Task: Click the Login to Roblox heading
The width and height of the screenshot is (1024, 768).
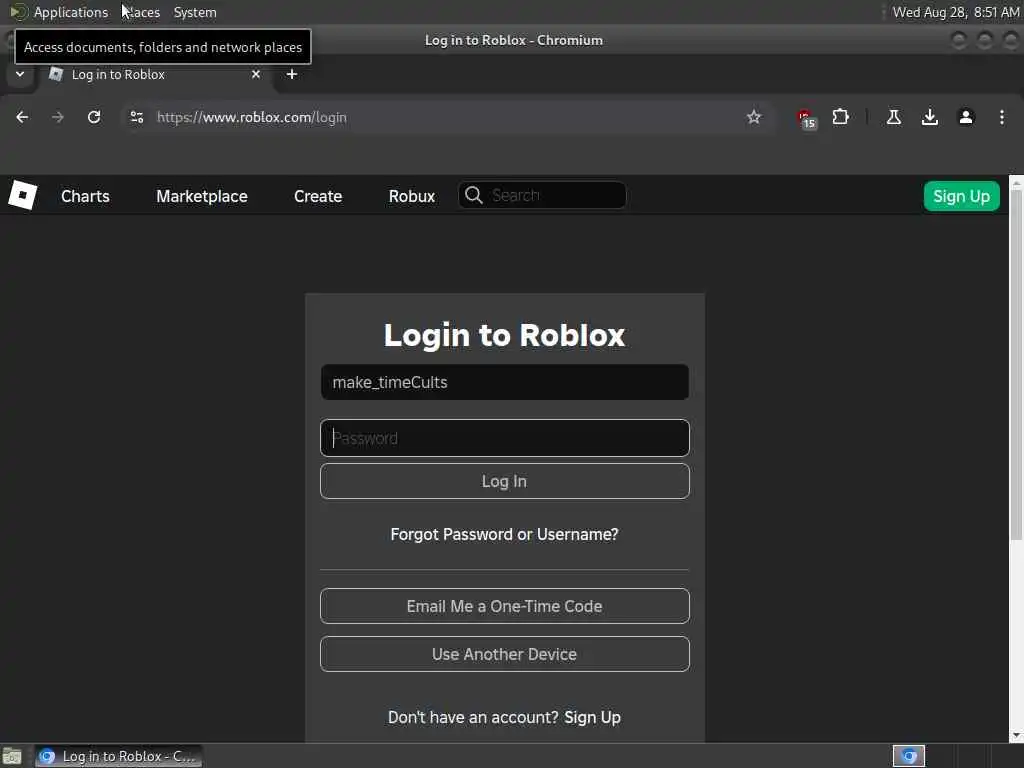Action: [x=504, y=335]
